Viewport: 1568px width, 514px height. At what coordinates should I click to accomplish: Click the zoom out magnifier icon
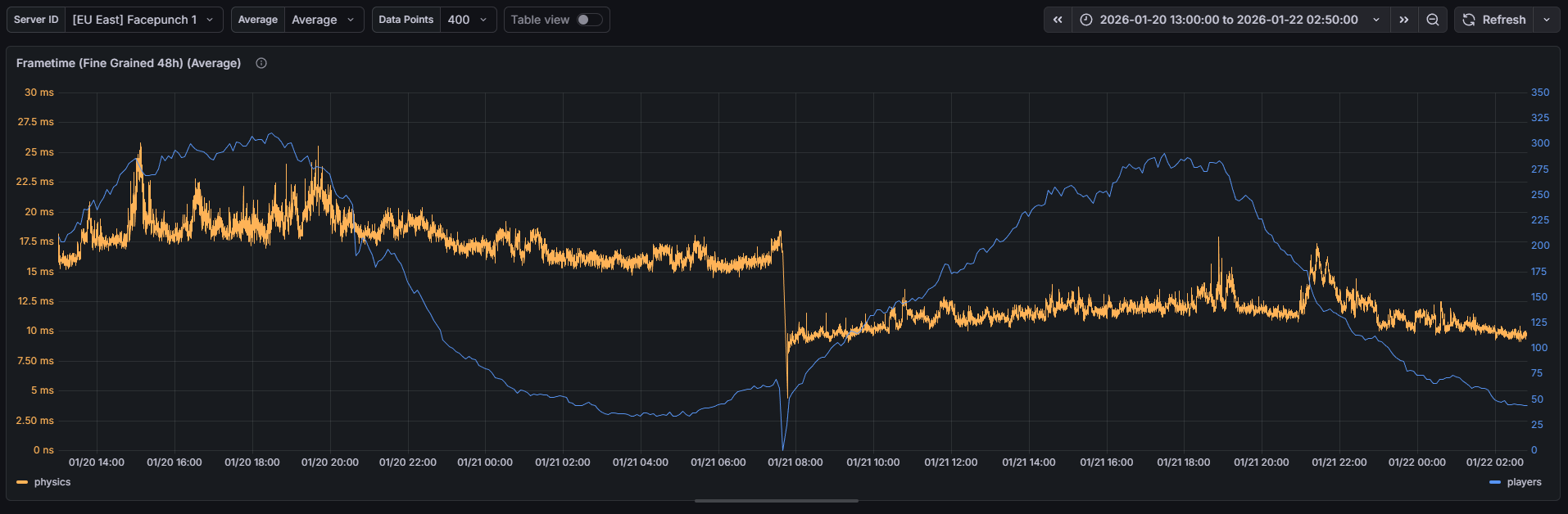pyautogui.click(x=1433, y=20)
